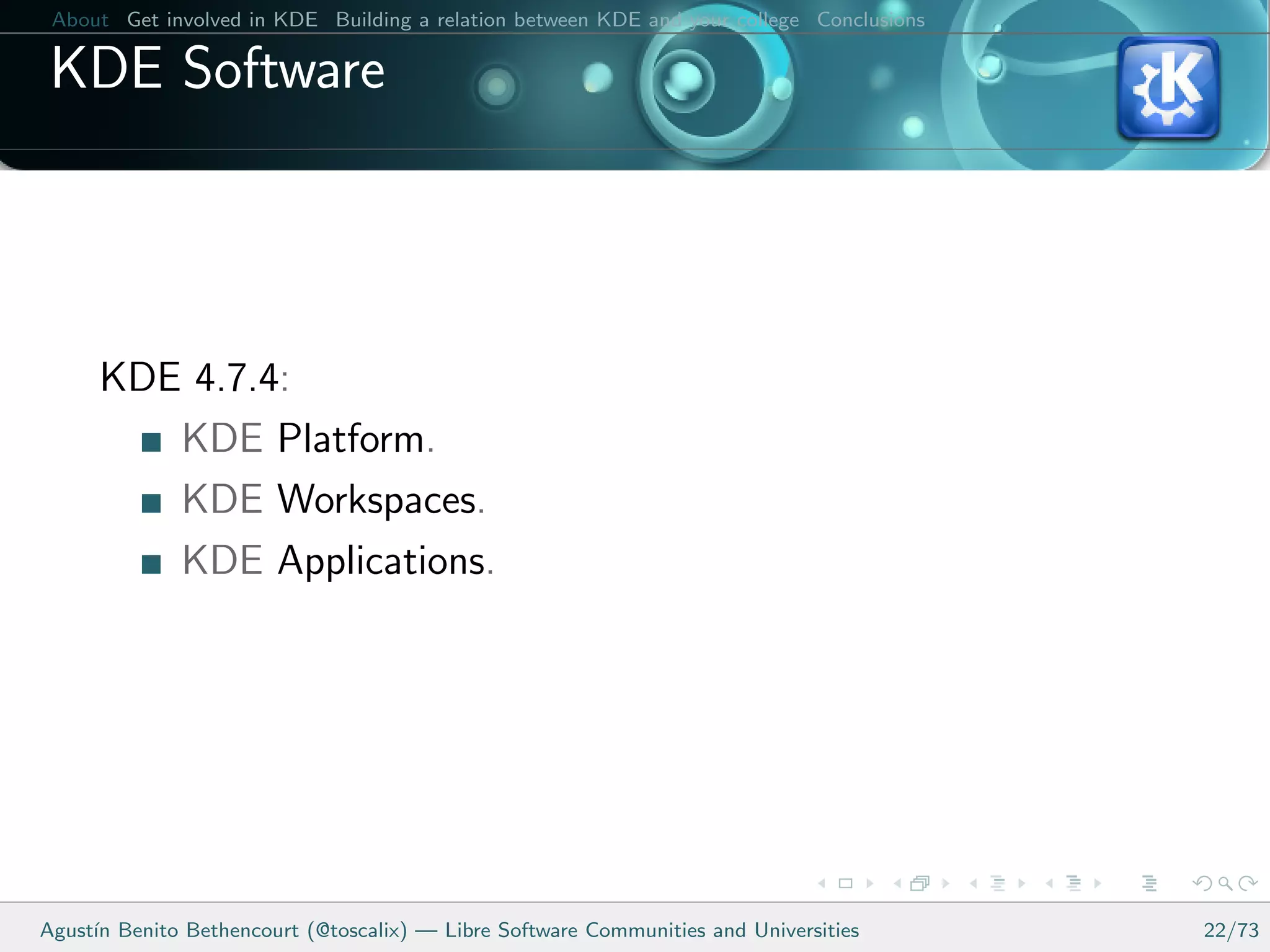Click the go forward curved arrow
The image size is (1270, 952).
click(x=1248, y=883)
